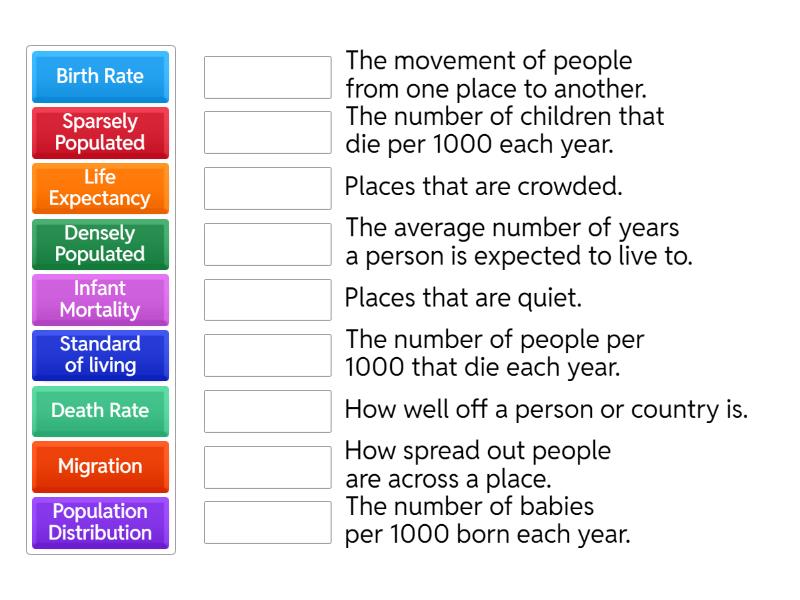Viewport: 800px width, 600px height.
Task: Select the Migration tile
Action: pyautogui.click(x=100, y=466)
